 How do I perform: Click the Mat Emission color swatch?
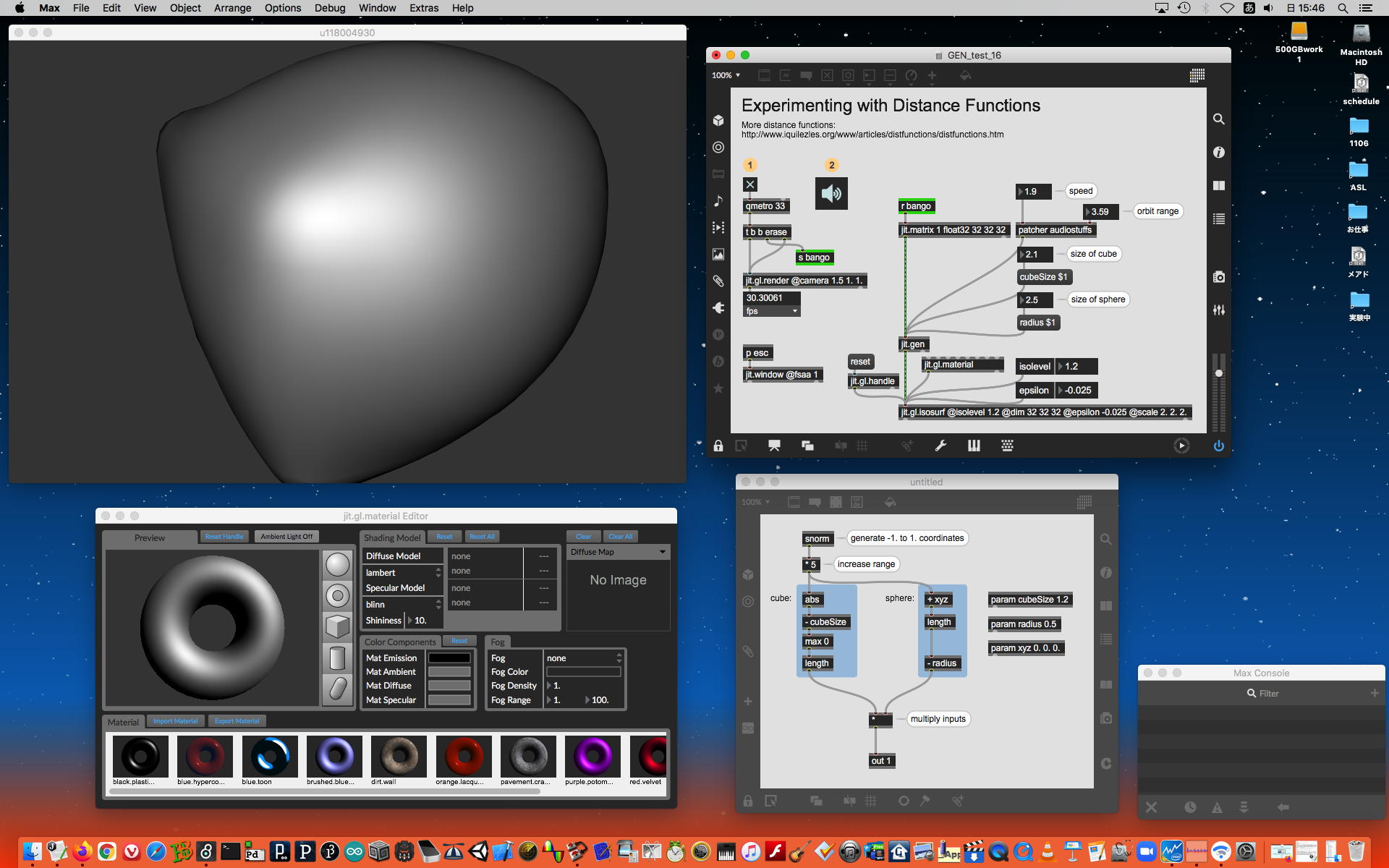(x=449, y=658)
